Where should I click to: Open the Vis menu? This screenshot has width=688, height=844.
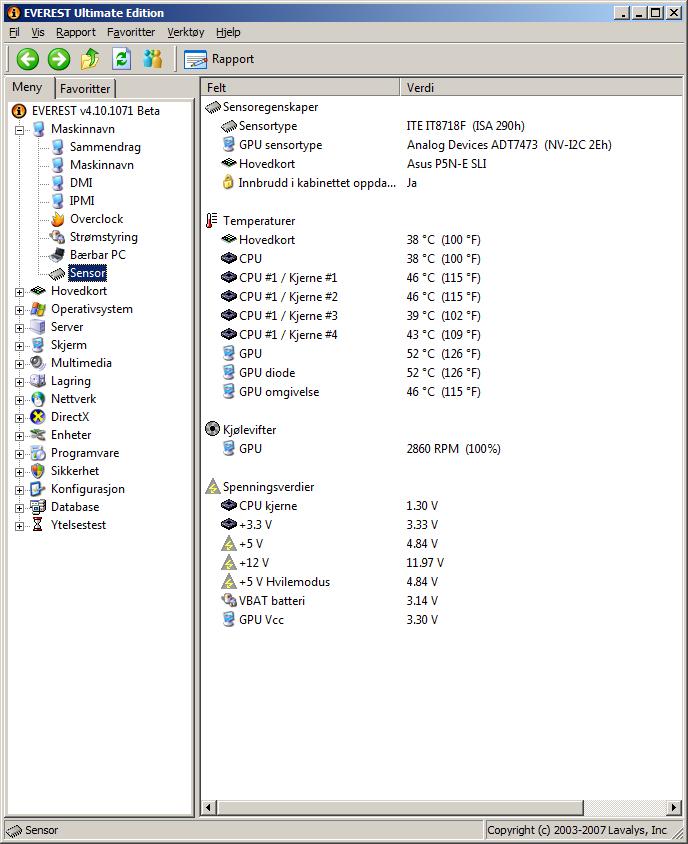click(x=38, y=32)
